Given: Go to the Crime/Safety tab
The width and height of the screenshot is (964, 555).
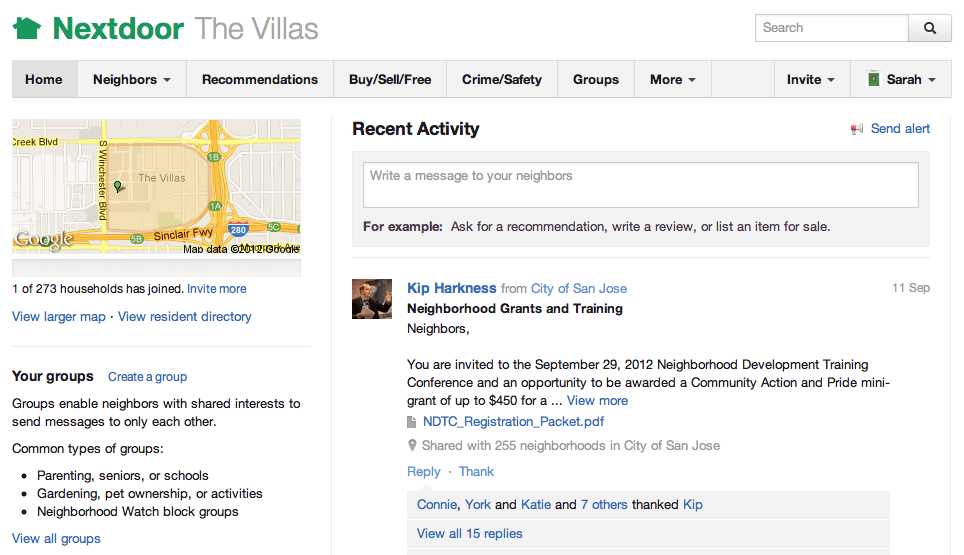Looking at the screenshot, I should pos(502,79).
